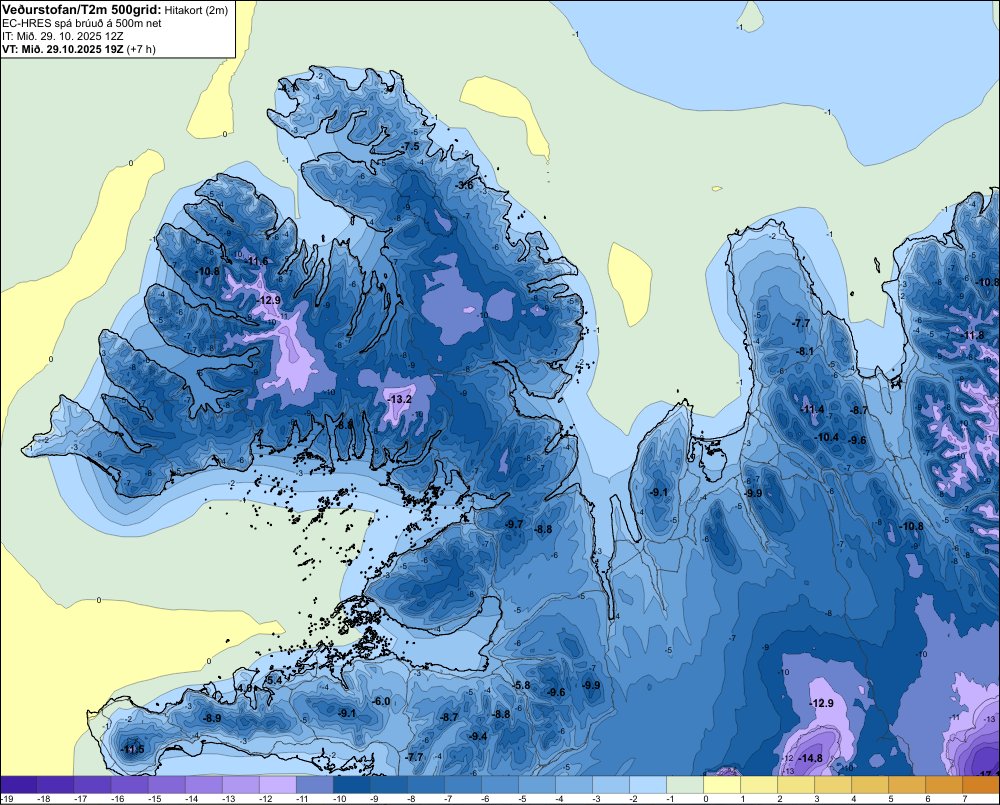Select the -11.4 temperature label
The image size is (1000, 805).
(x=812, y=410)
